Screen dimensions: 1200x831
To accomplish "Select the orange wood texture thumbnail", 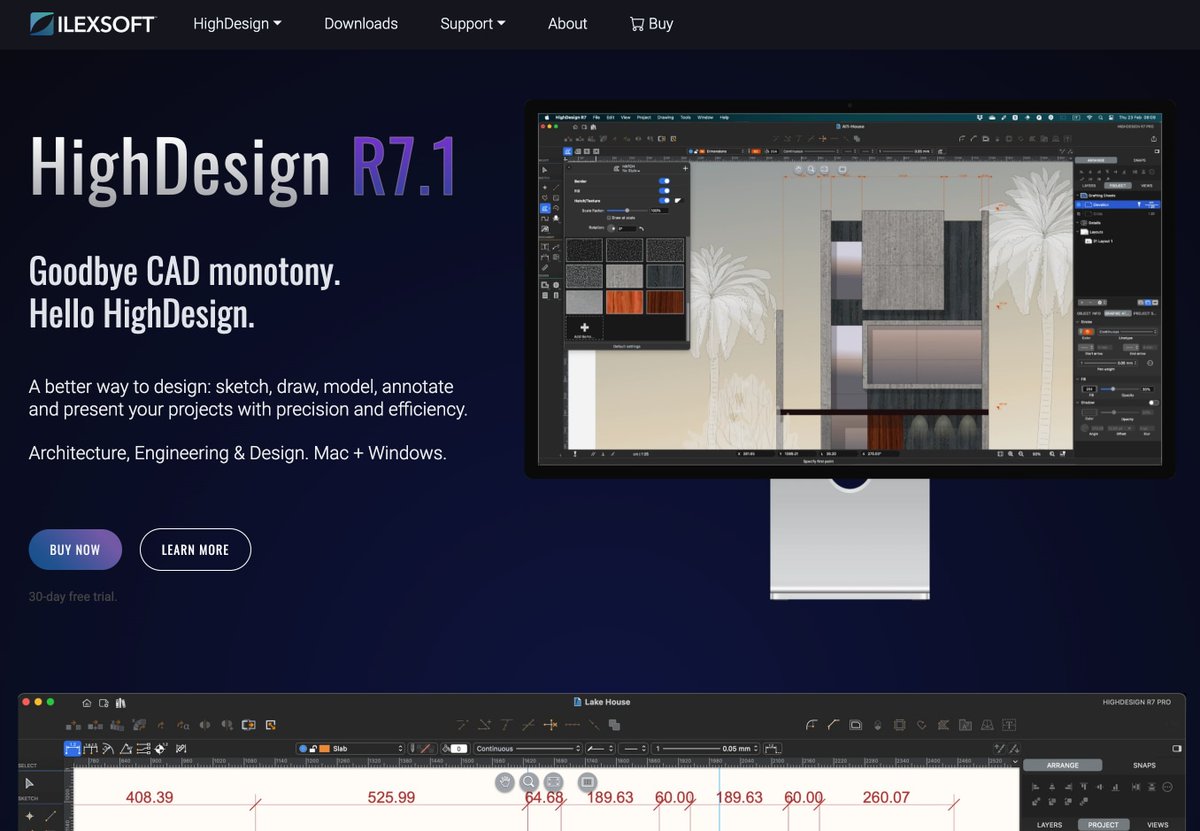I will coord(625,302).
